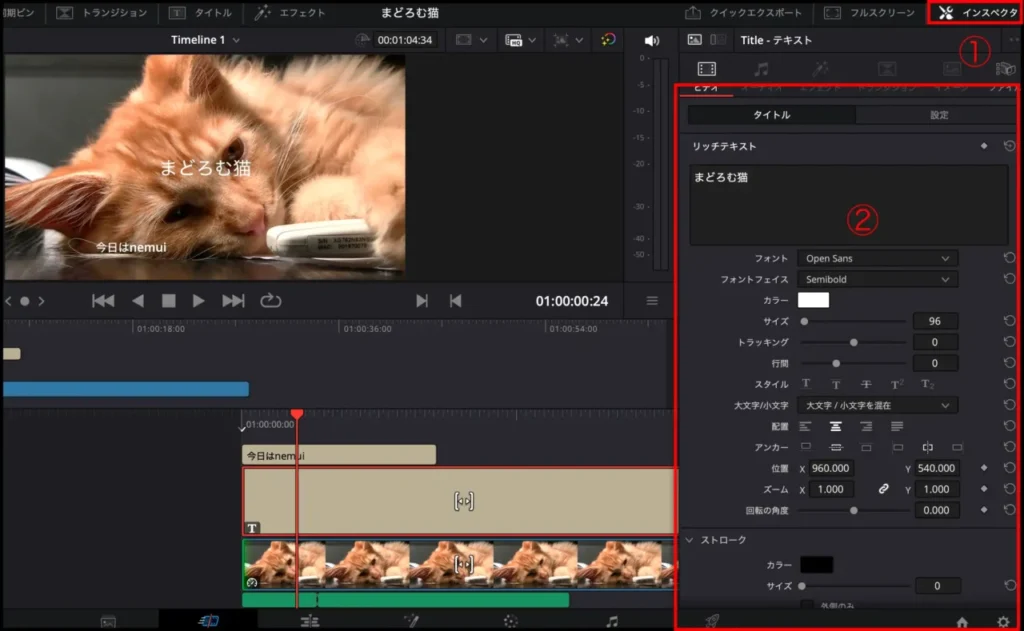Open the audio inspector note icon
The height and width of the screenshot is (631, 1024).
[762, 69]
